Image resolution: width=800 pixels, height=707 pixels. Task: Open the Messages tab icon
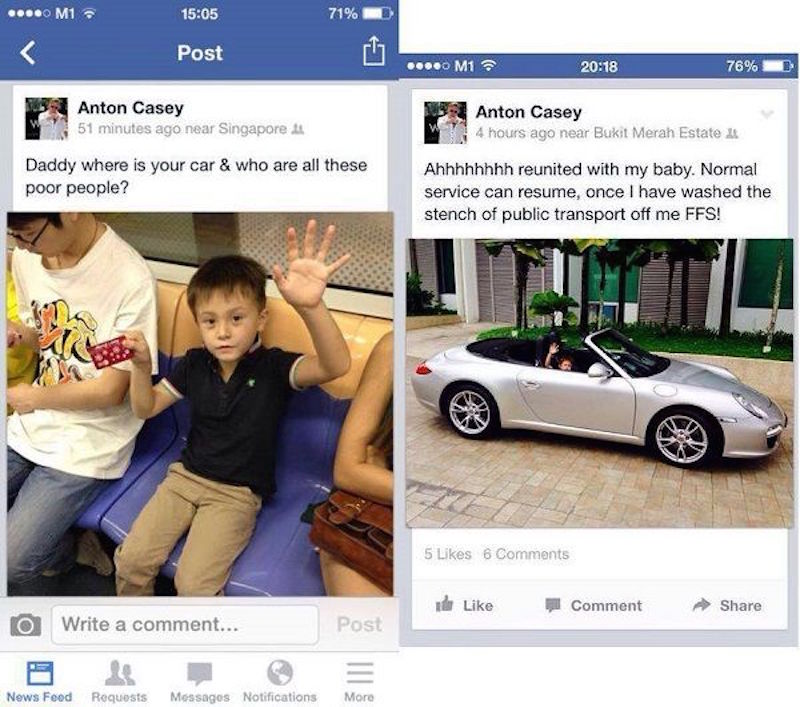[x=199, y=673]
